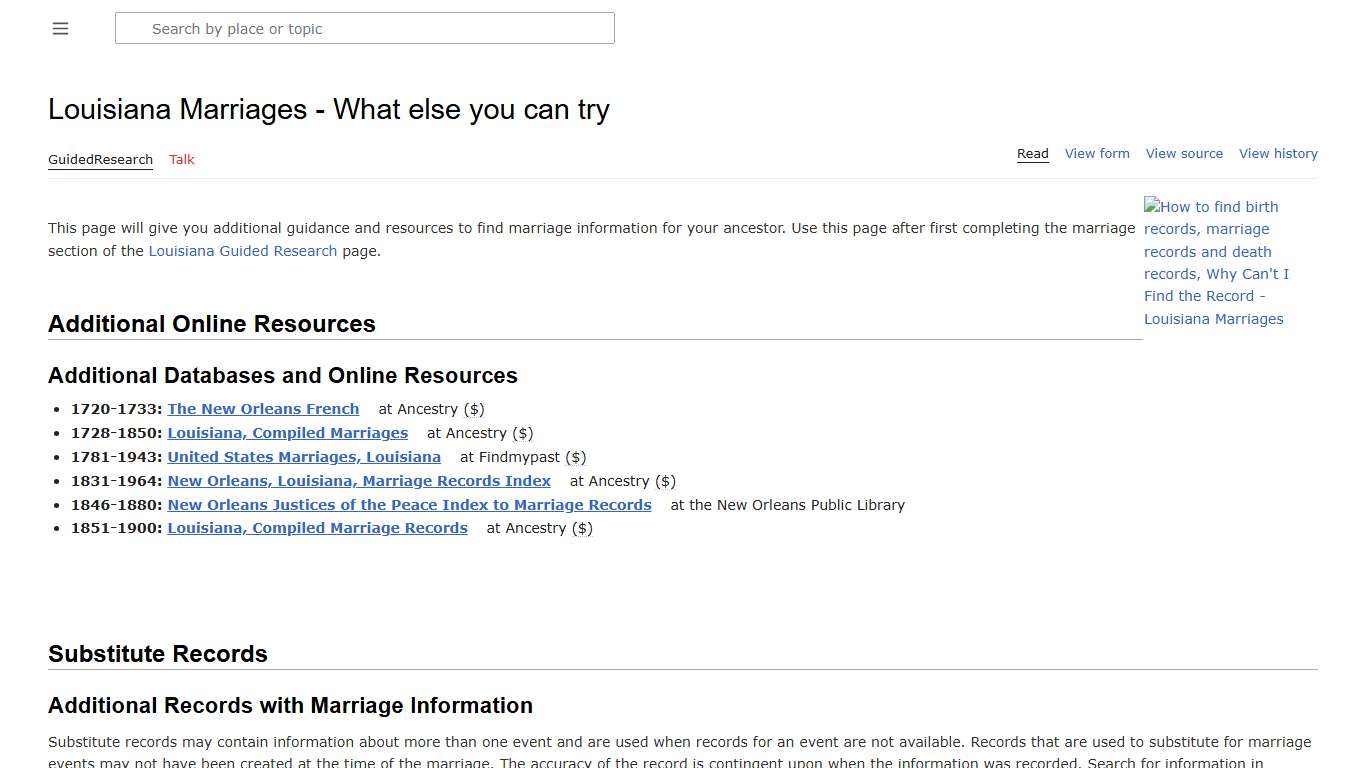Click the Substitute Records heading
This screenshot has height=768, width=1366.
(158, 653)
